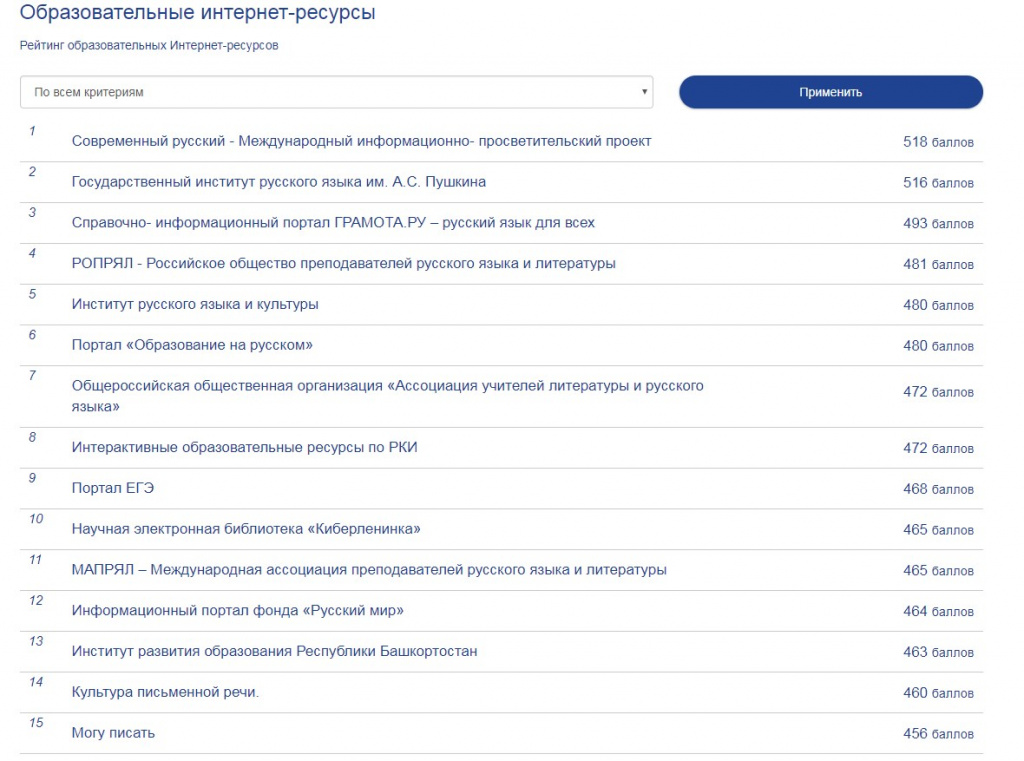Click the "518 баллов" score for the top resource
The width and height of the screenshot is (1024, 761).
[937, 142]
